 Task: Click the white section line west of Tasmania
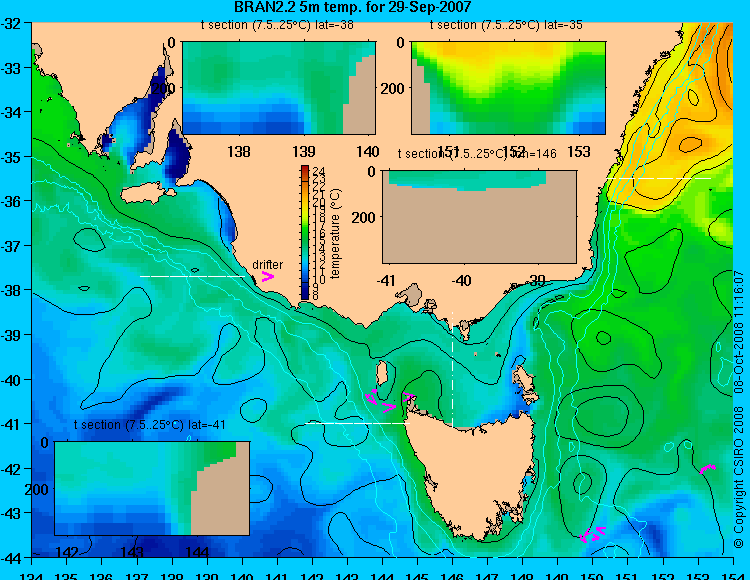[357, 423]
